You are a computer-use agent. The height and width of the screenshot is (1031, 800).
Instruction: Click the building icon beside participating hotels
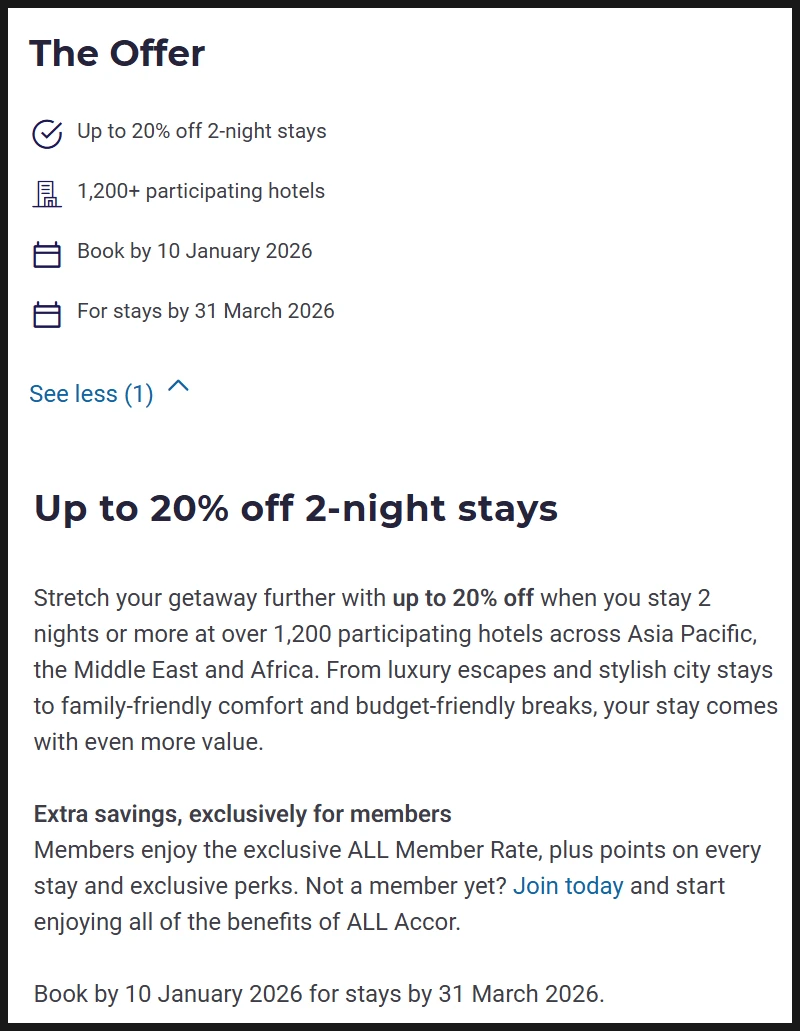point(47,193)
